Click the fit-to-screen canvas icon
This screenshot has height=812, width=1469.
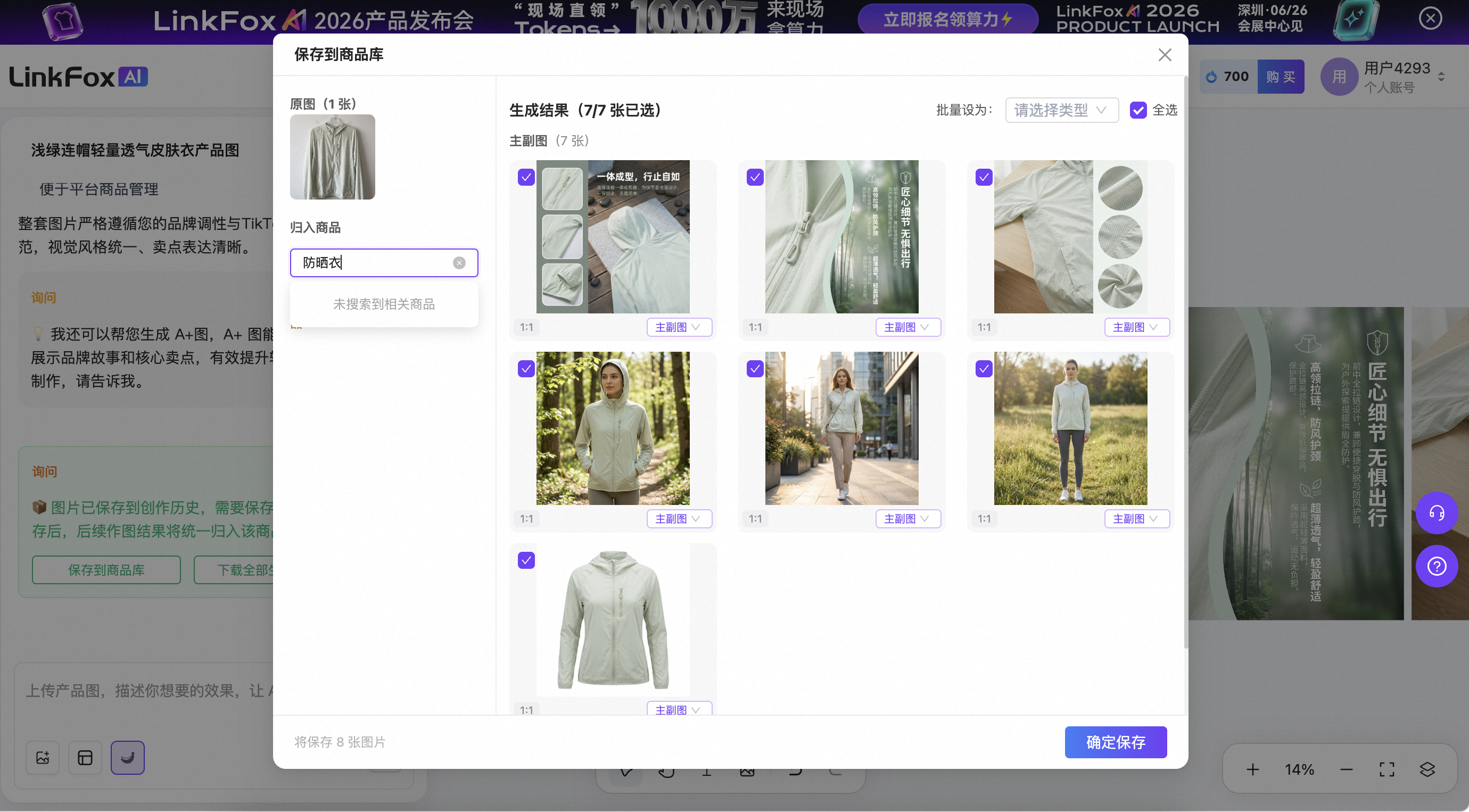(1387, 769)
